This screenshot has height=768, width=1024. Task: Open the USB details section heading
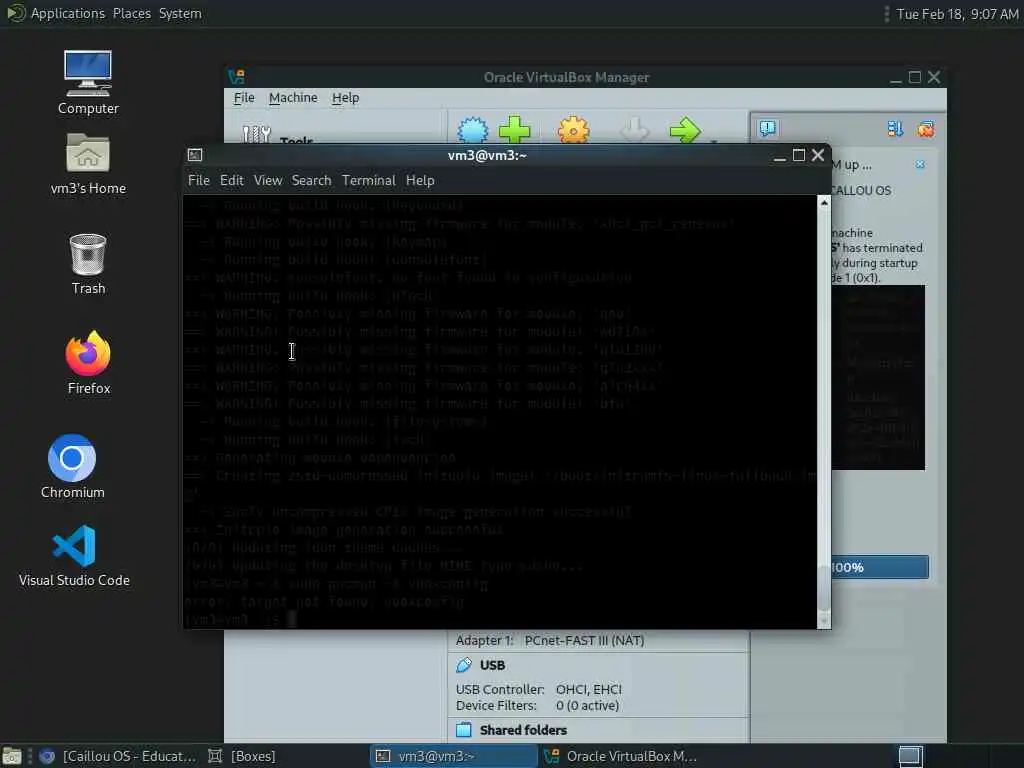[492, 665]
